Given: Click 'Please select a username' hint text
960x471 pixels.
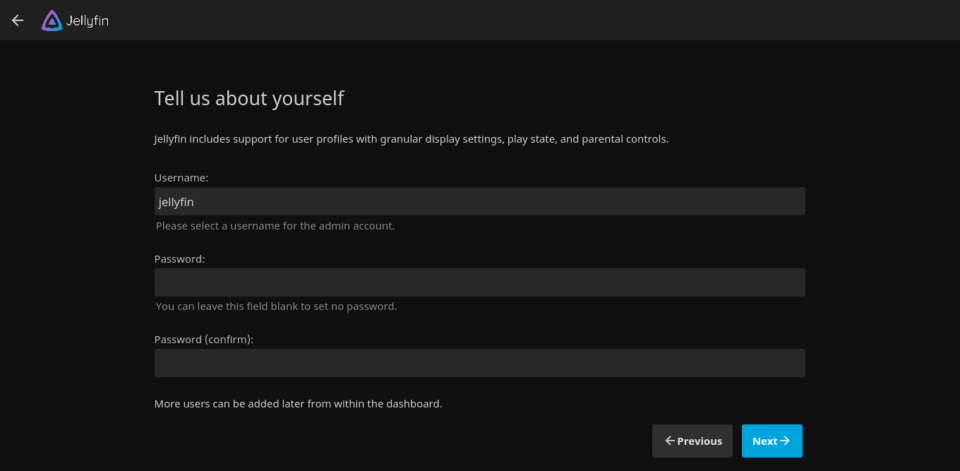Looking at the screenshot, I should (x=275, y=226).
